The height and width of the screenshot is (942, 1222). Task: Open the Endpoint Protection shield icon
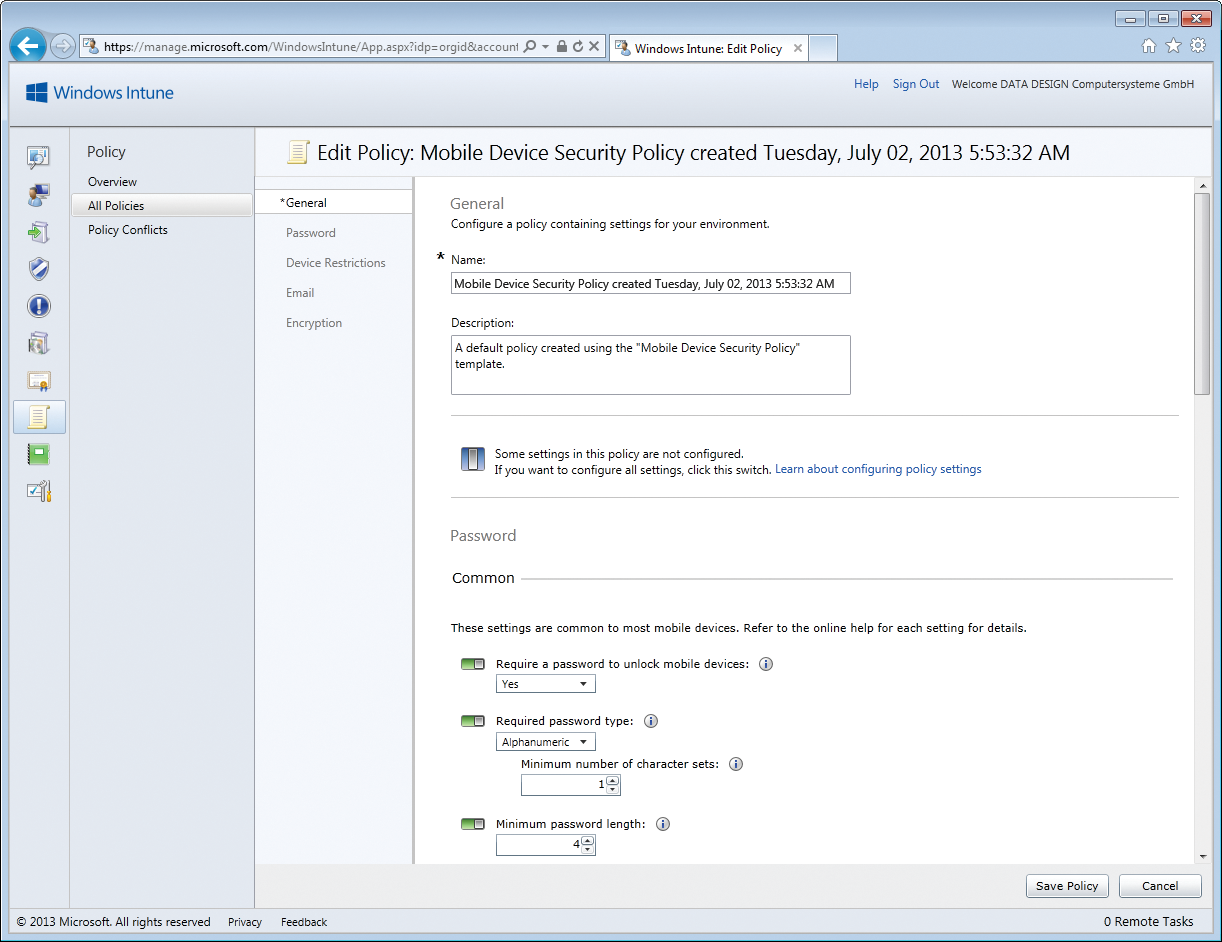39,269
